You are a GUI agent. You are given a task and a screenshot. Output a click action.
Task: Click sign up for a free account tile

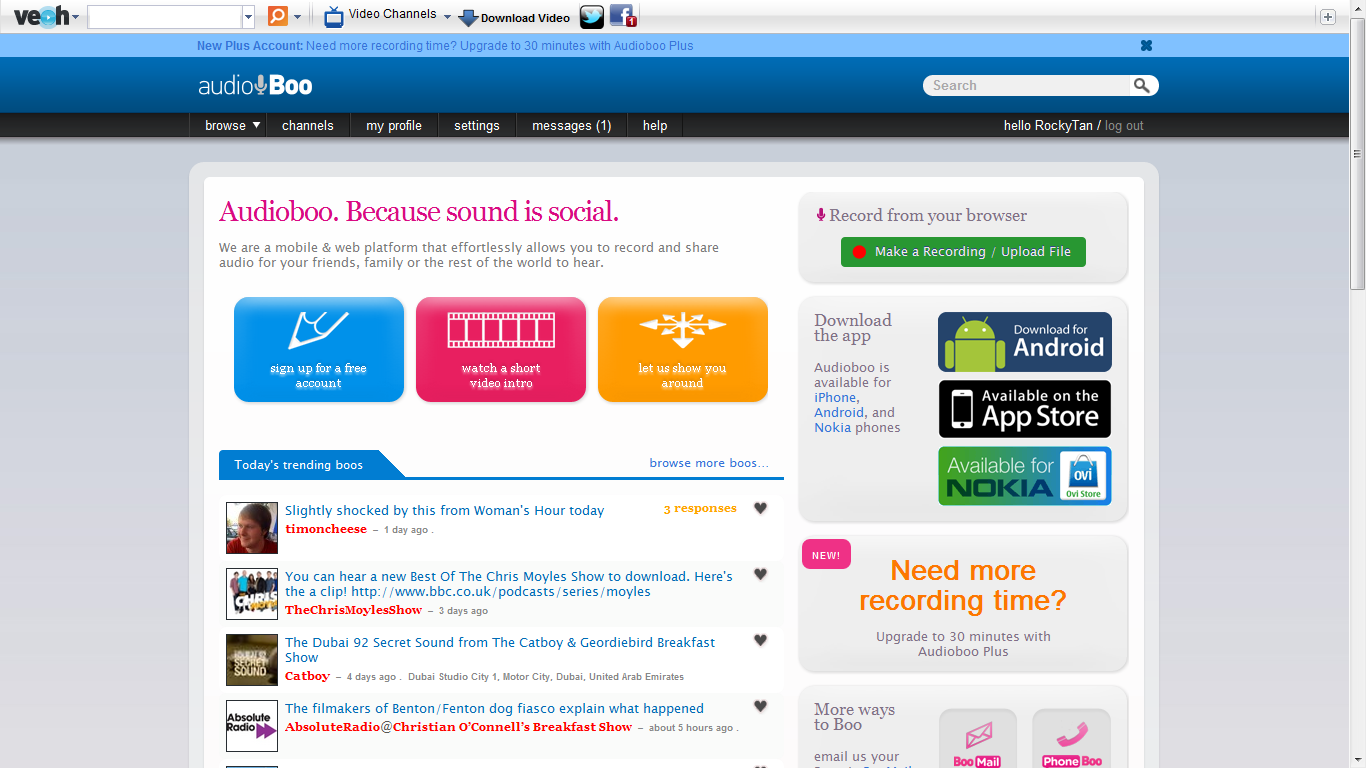(x=319, y=350)
